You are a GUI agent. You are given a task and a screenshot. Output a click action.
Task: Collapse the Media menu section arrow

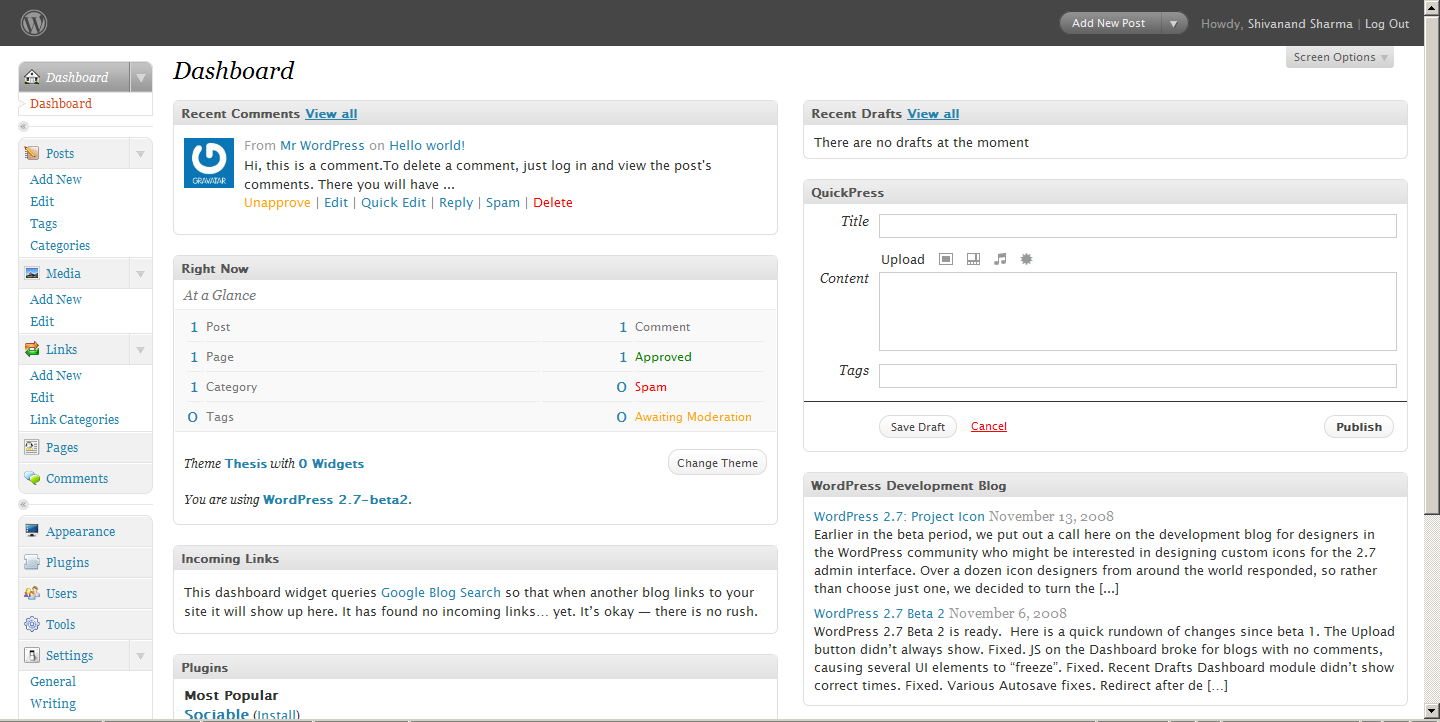[141, 273]
